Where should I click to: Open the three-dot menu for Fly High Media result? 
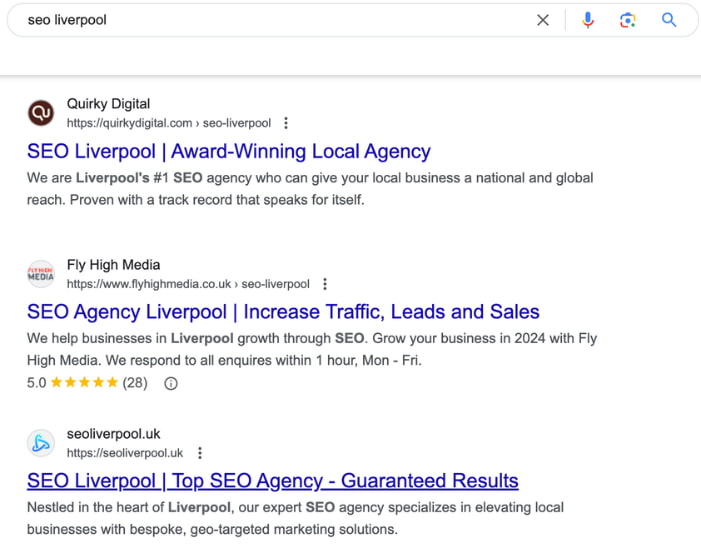(325, 284)
